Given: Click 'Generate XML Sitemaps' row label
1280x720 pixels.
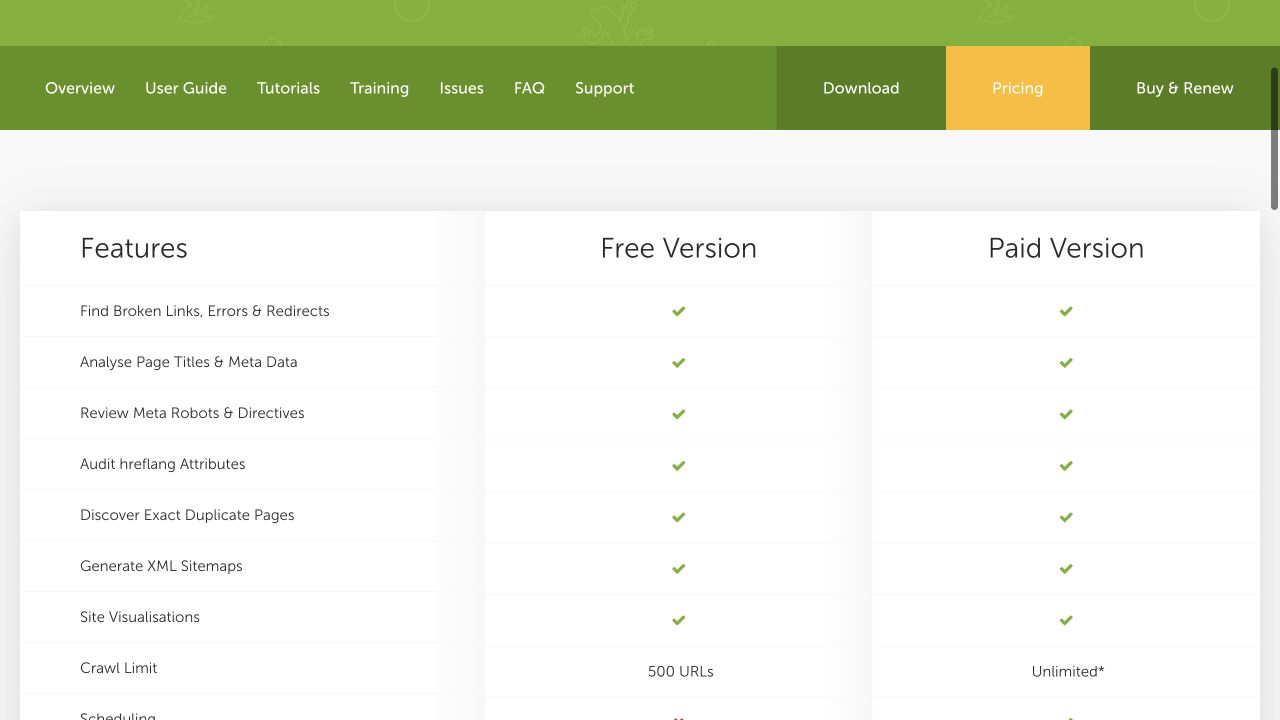Looking at the screenshot, I should point(161,566).
